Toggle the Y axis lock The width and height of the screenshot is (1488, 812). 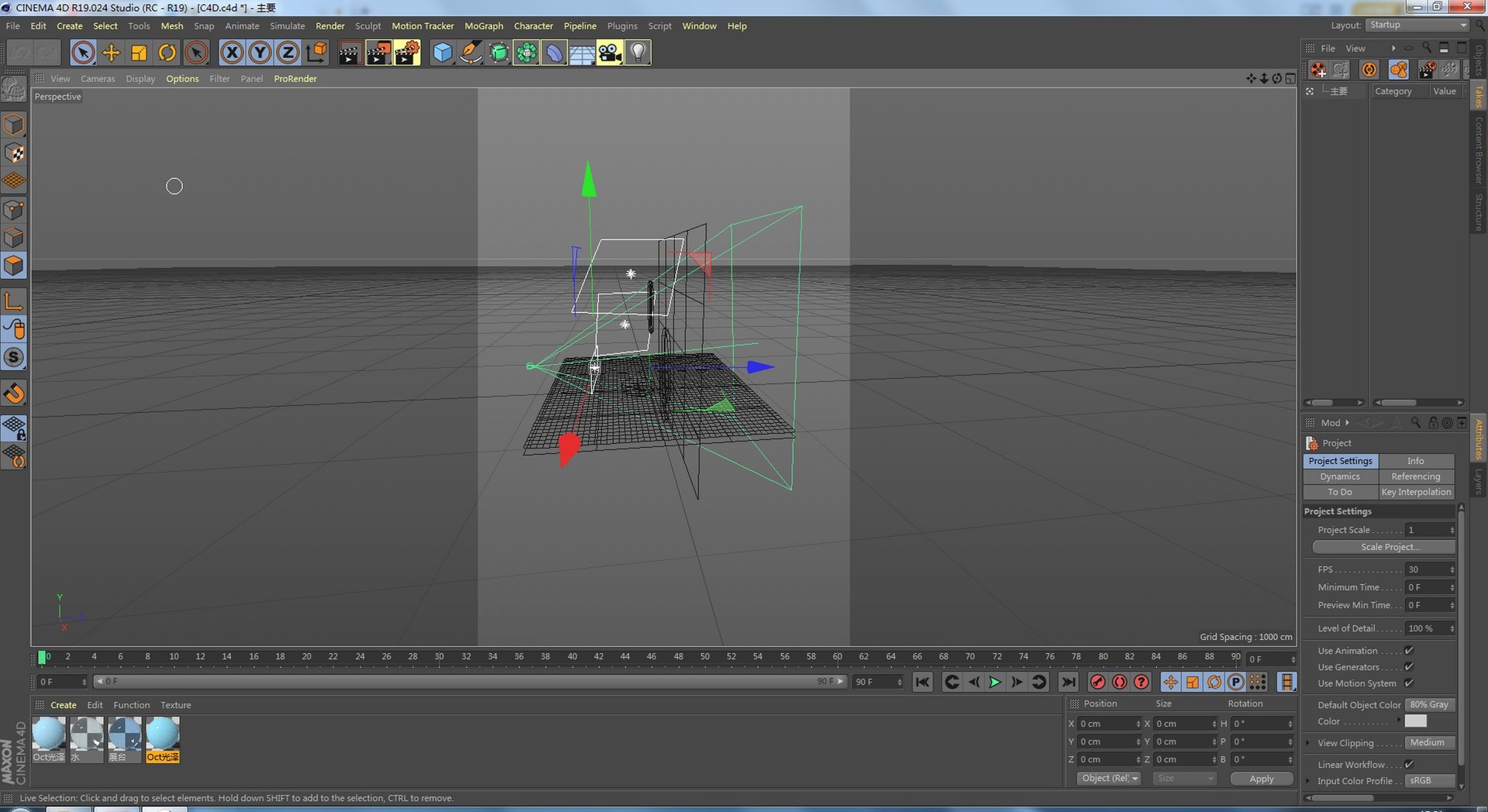[260, 53]
